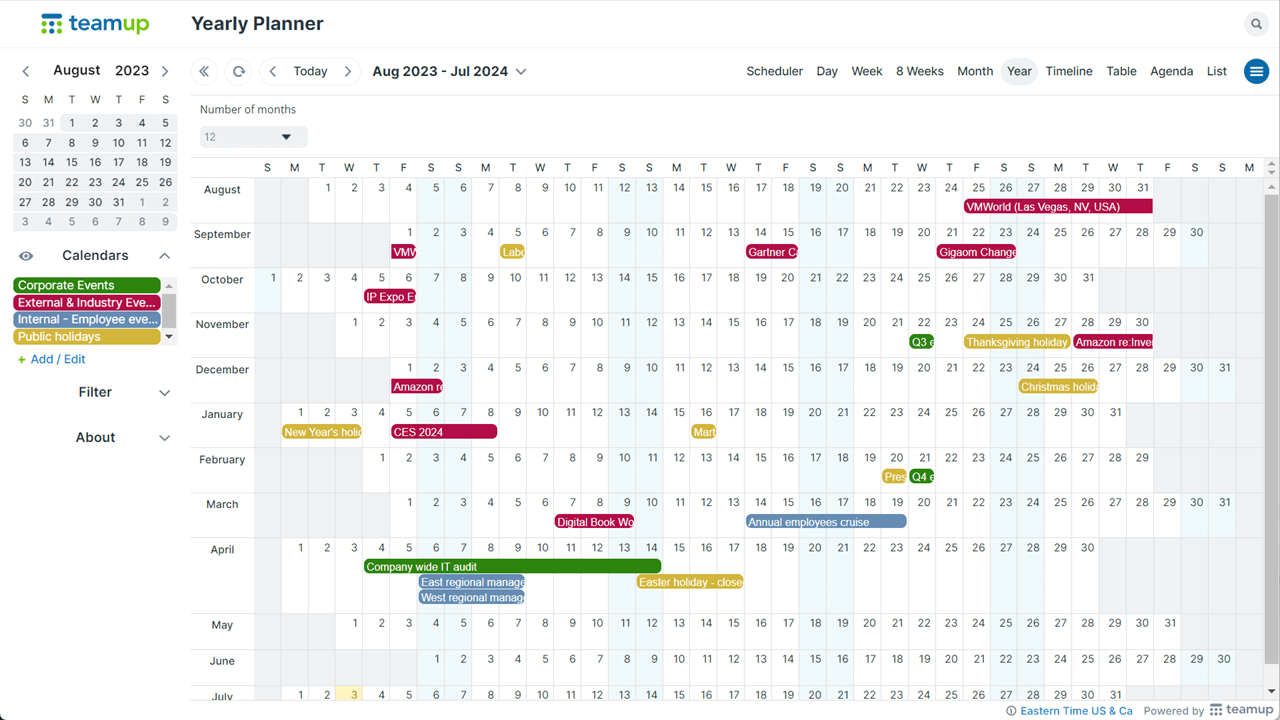Open the search magnifier icon
Viewport: 1280px width, 720px height.
click(x=1256, y=24)
